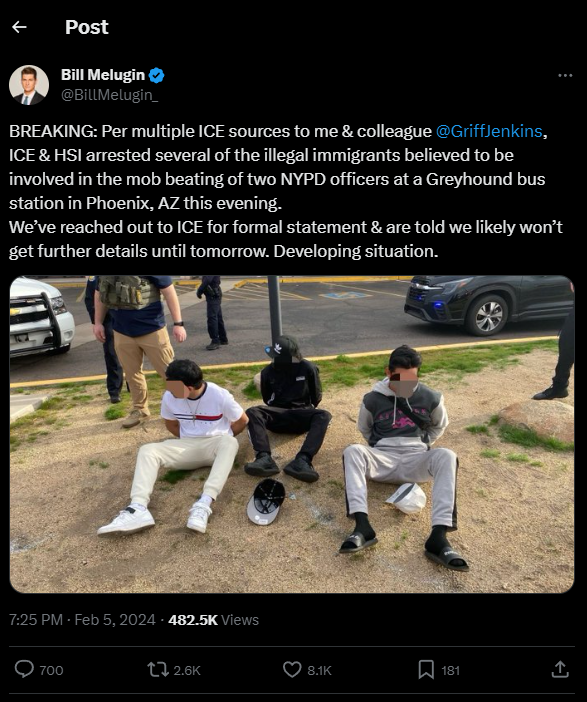
Task: Open Bill Melugin's profile picture
Action: click(x=29, y=85)
